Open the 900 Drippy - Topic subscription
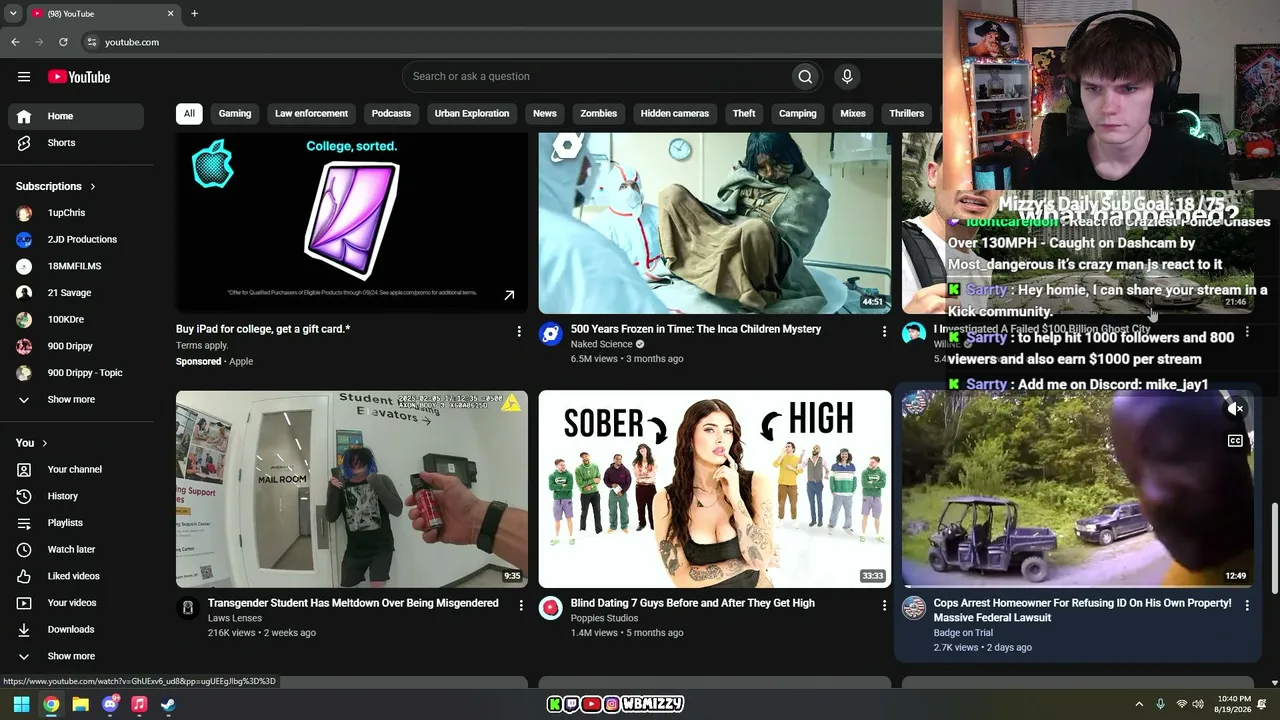 click(76, 373)
